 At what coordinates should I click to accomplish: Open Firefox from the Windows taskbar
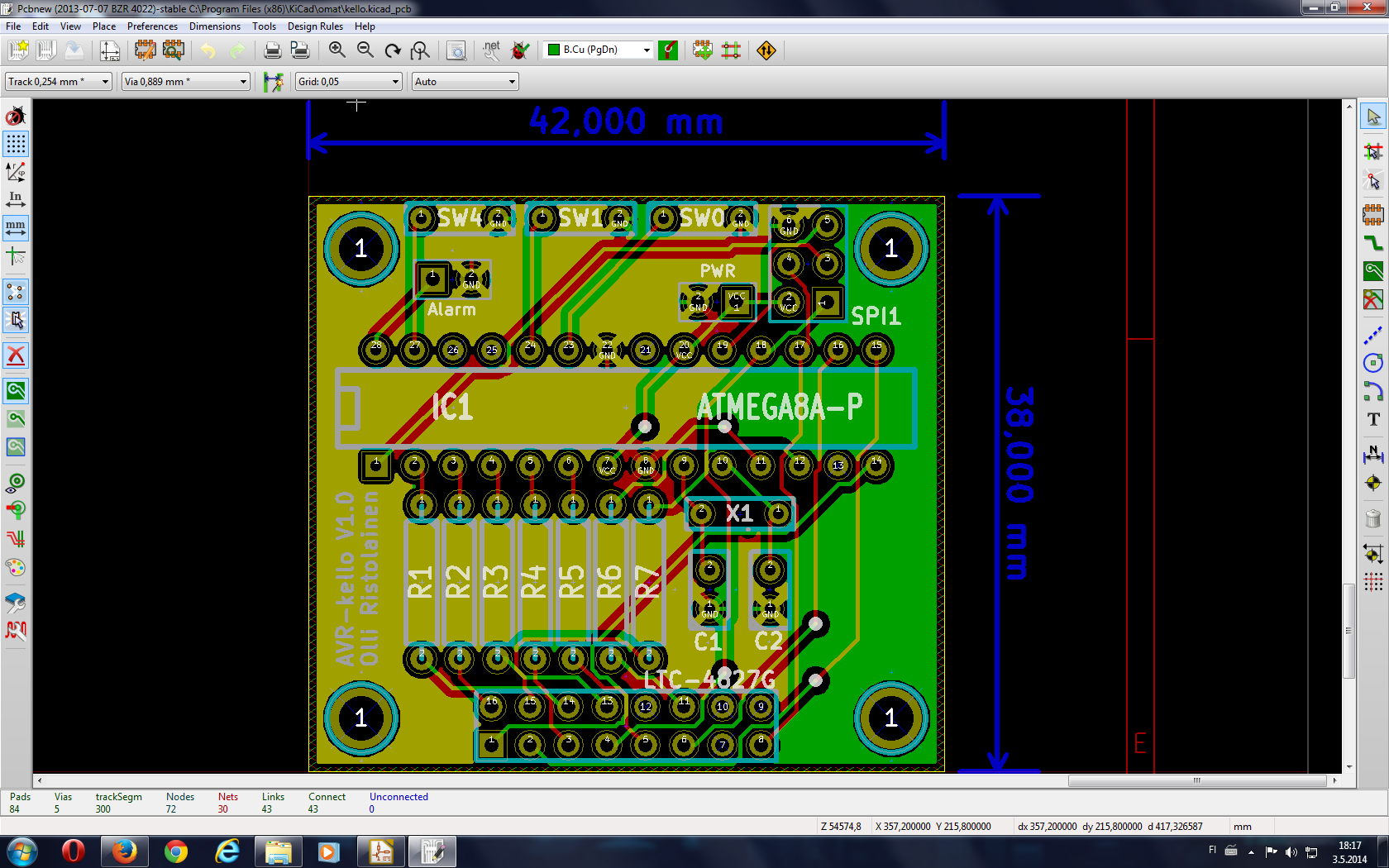[124, 851]
